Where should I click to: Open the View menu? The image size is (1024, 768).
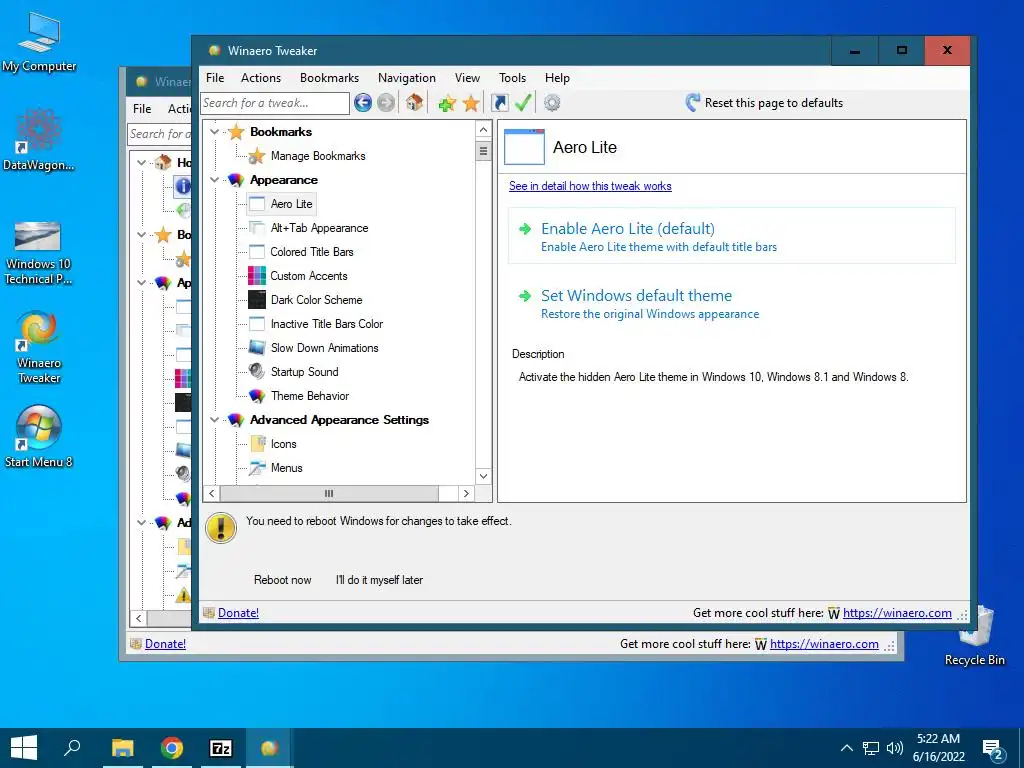point(467,78)
